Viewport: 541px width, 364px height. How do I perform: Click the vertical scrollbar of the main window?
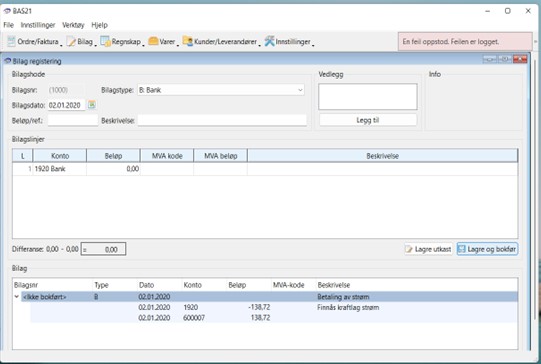(535, 190)
